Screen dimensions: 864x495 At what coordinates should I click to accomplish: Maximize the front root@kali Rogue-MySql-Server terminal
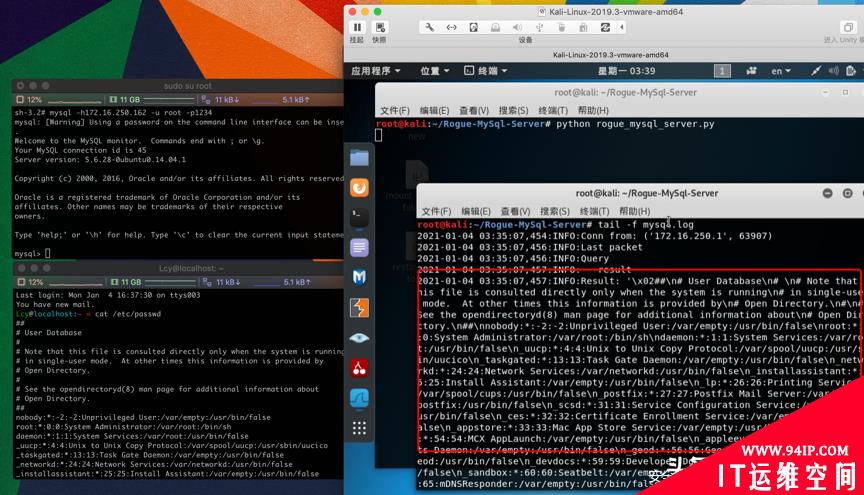pyautogui.click(x=847, y=193)
